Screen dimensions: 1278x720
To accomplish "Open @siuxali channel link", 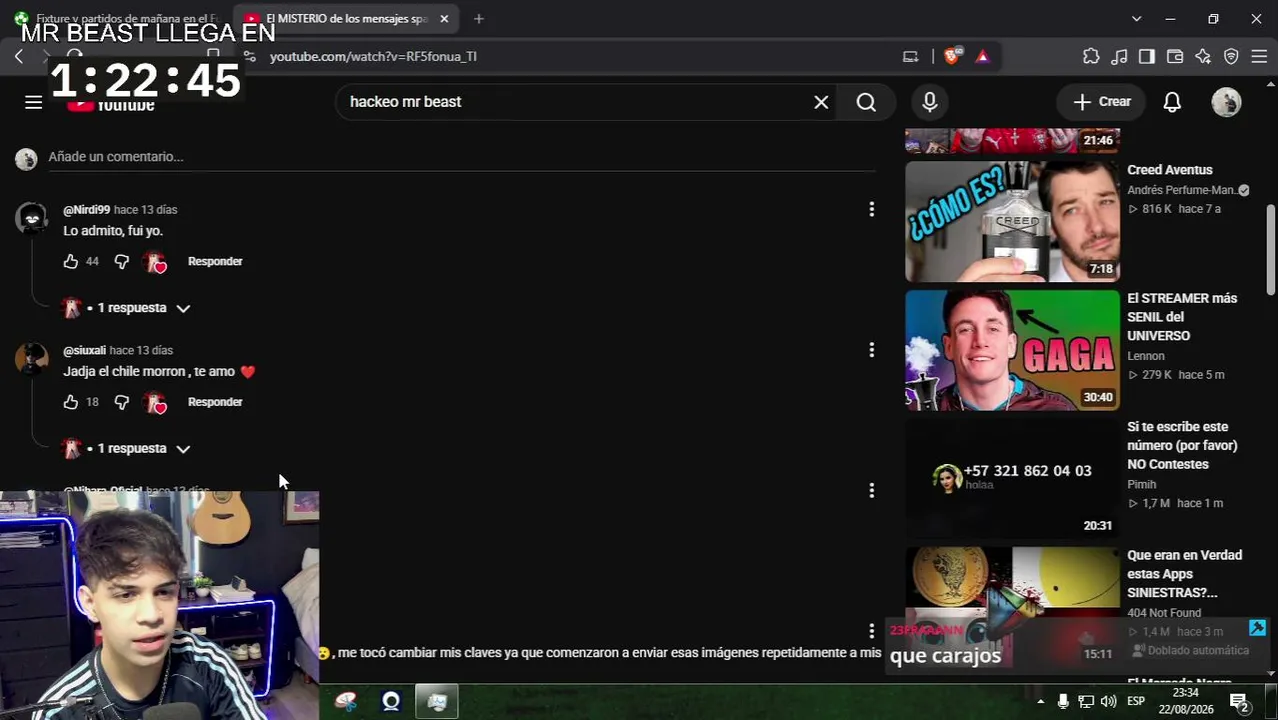I will [x=84, y=351].
